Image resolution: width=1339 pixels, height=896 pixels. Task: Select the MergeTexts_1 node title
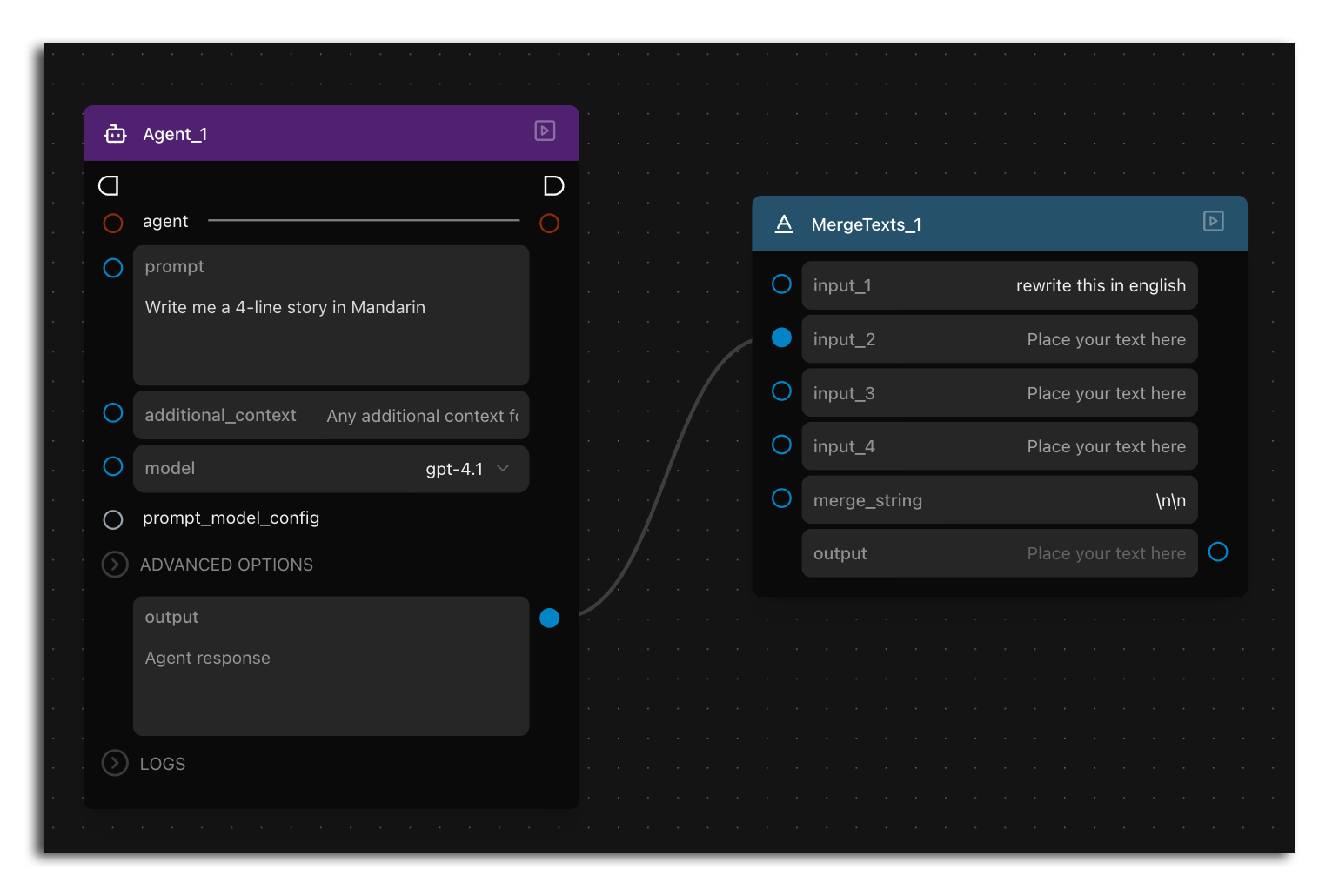point(866,224)
